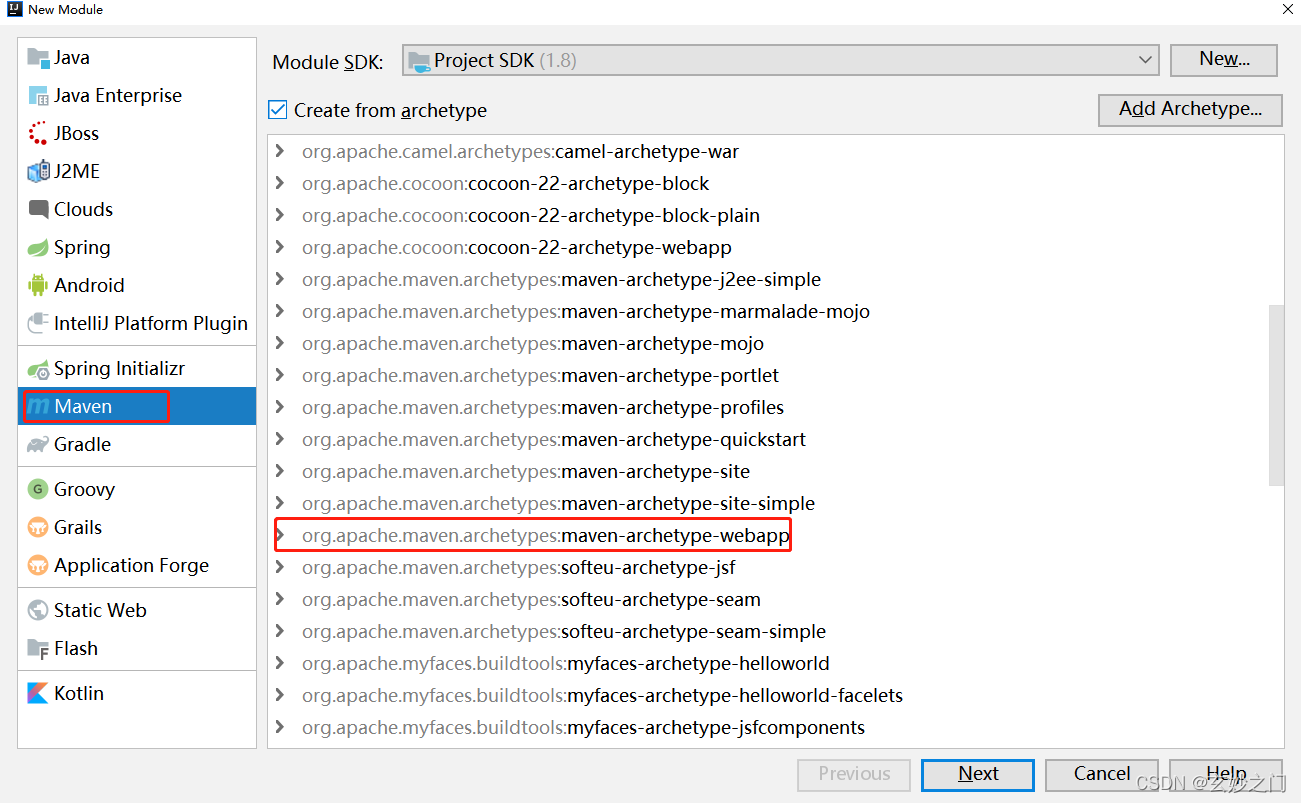The height and width of the screenshot is (803, 1301).
Task: Close the New Module dialog
Action: click(1288, 9)
